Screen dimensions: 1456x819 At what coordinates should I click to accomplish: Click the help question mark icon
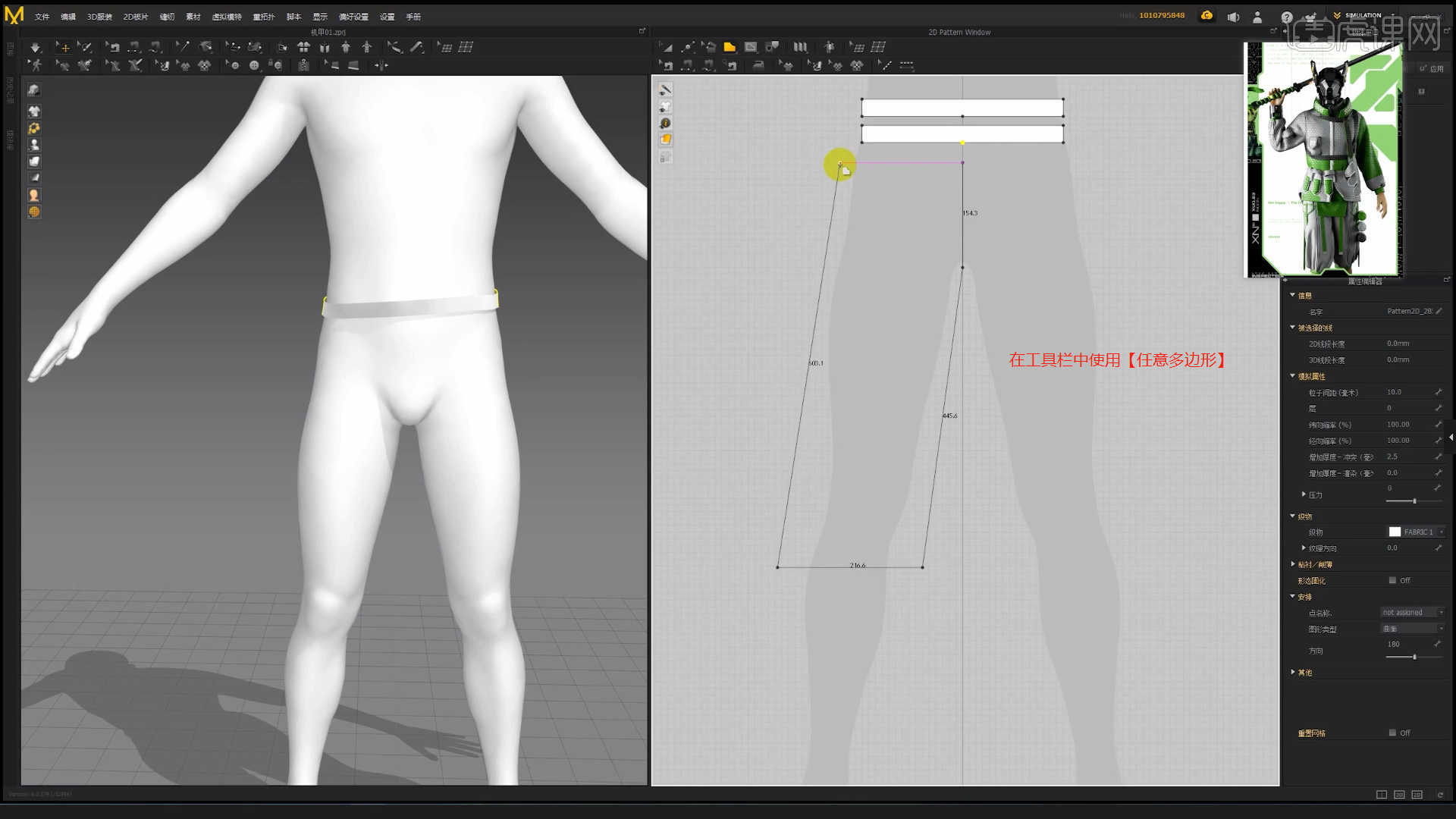(1287, 17)
